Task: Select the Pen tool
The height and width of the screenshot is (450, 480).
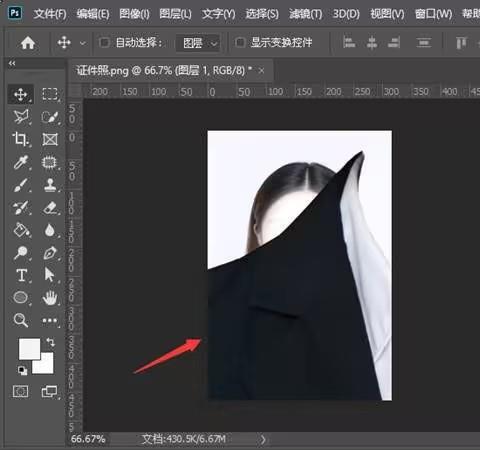Action: coord(50,253)
